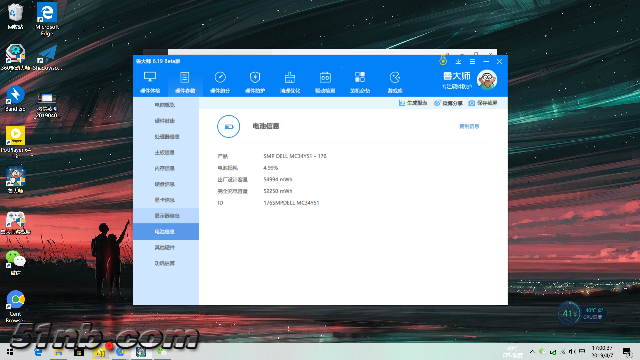This screenshot has height=360, width=640.
Task: Click the Lu Dashi mascot avatar
Action: coord(487,80)
